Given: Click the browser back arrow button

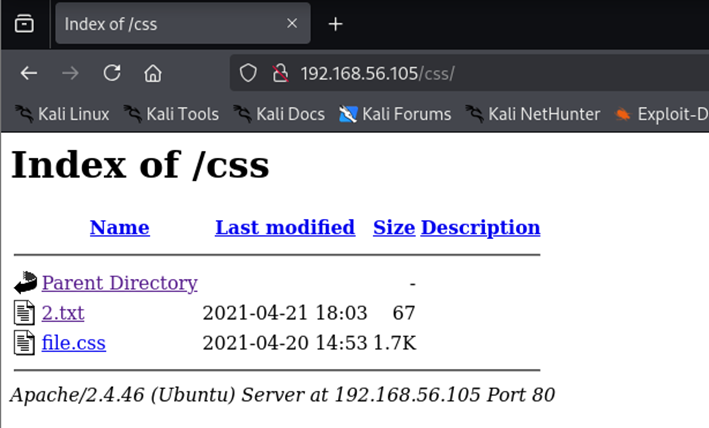Looking at the screenshot, I should pos(29,73).
